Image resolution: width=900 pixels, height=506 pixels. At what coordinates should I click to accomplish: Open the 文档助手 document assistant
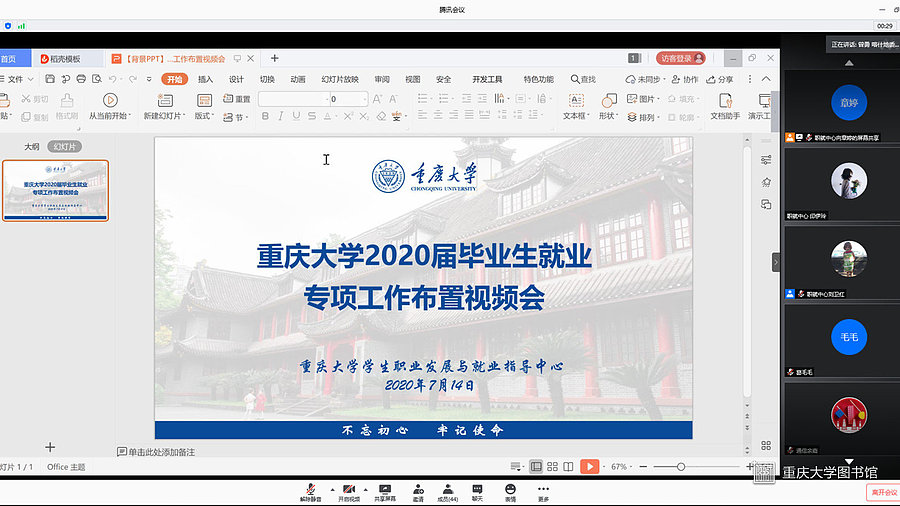725,106
